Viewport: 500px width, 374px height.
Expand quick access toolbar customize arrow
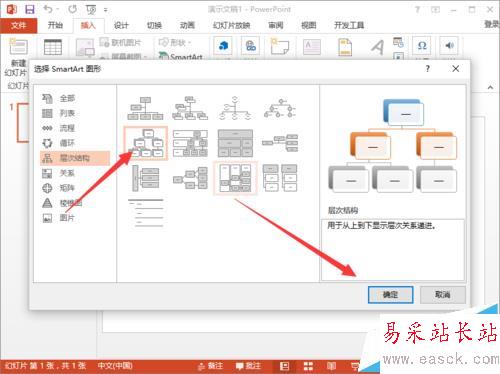point(106,10)
